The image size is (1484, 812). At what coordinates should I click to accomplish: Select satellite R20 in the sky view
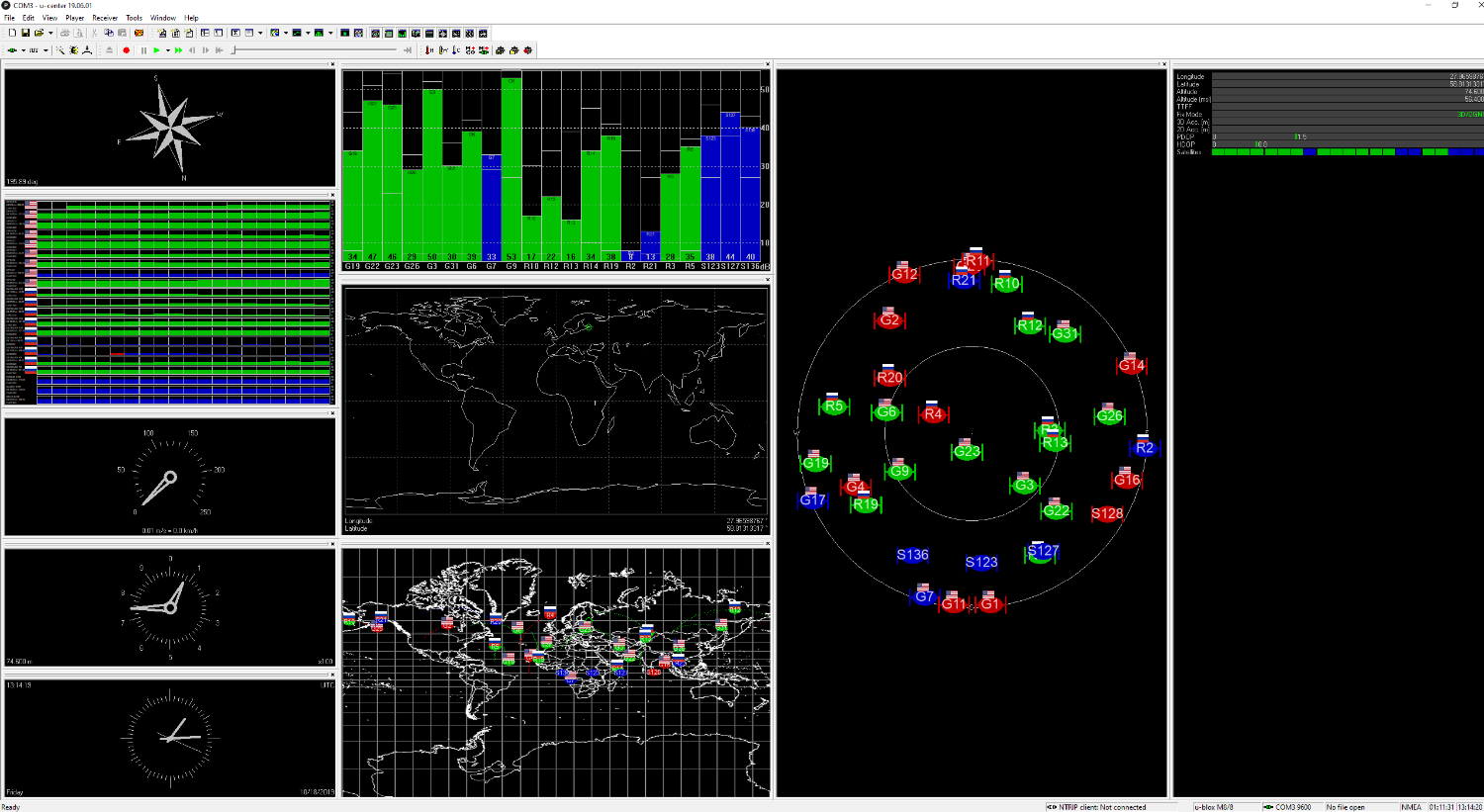point(889,377)
